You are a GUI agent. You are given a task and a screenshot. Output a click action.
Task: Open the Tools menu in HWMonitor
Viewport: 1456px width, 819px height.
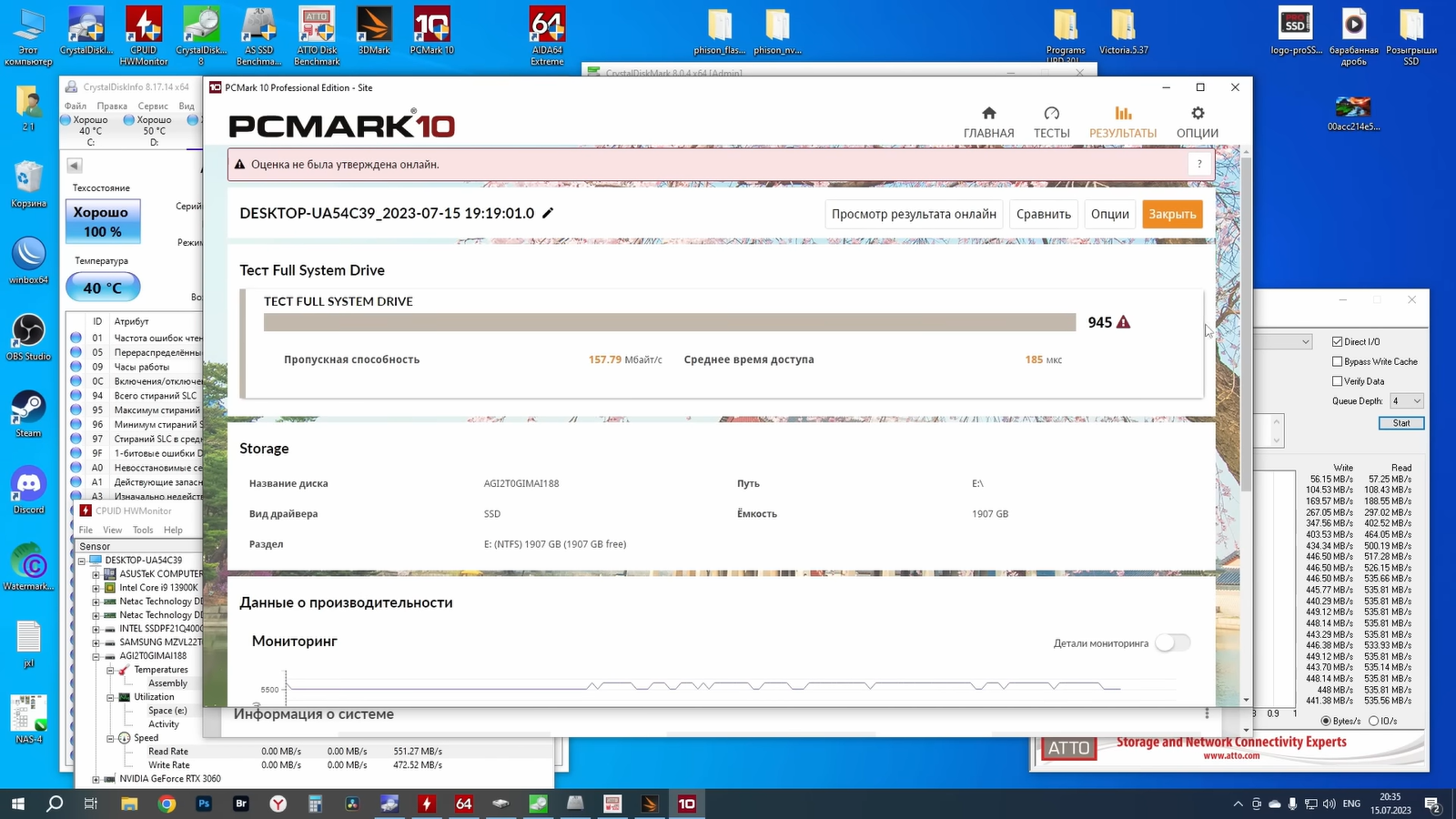click(x=143, y=530)
